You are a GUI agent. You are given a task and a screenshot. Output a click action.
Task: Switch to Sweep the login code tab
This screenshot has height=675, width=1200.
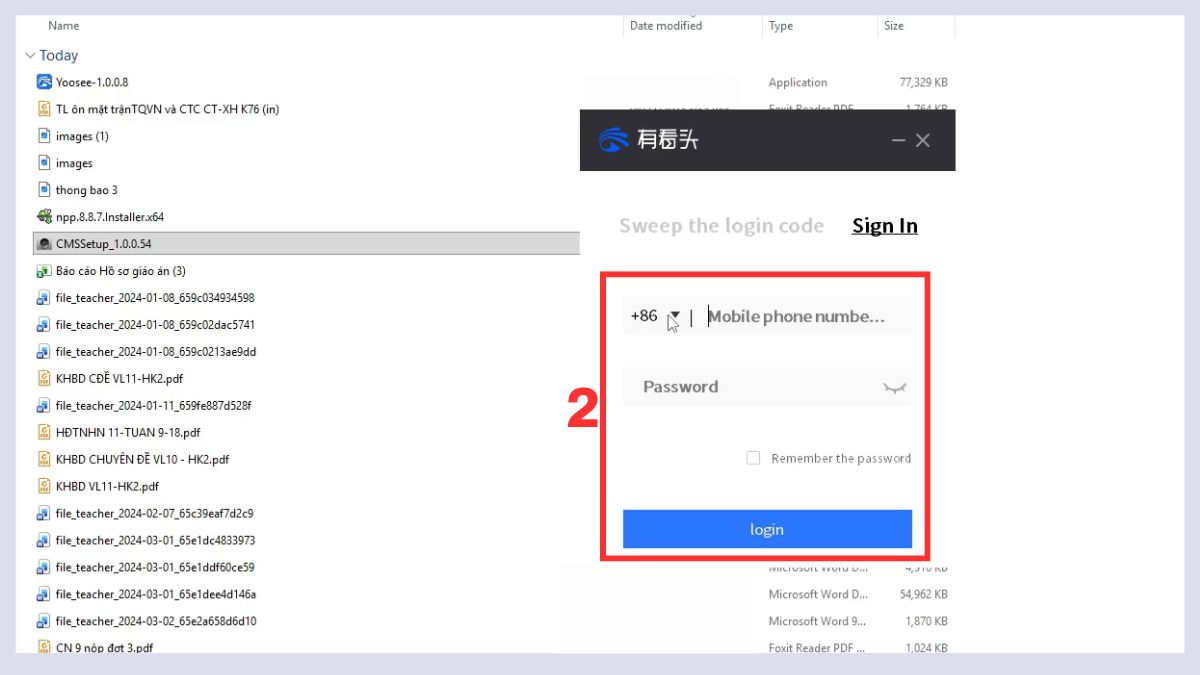click(x=721, y=226)
